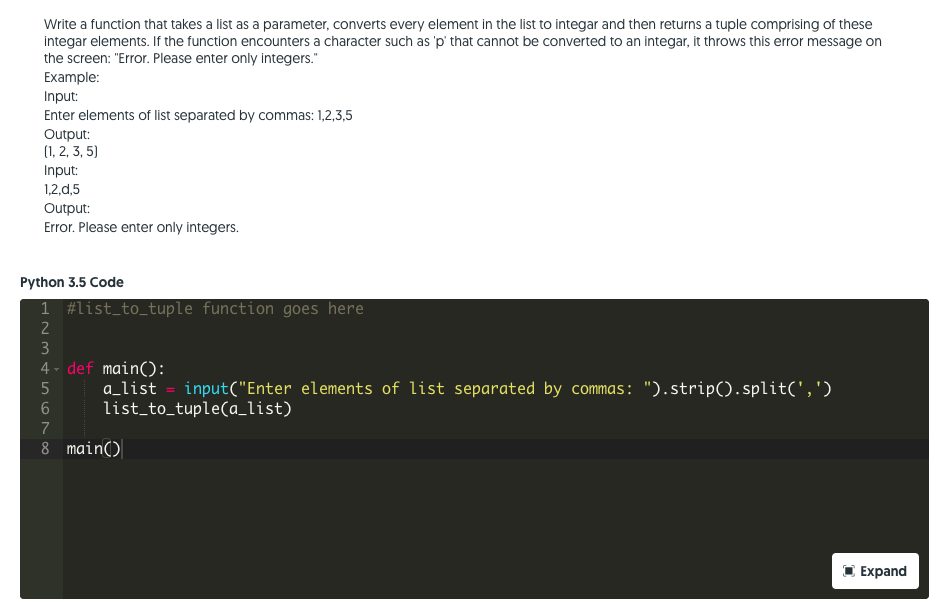Click the list_to_tuple(a_list) call on line 6
The width and height of the screenshot is (946, 606).
coord(195,408)
